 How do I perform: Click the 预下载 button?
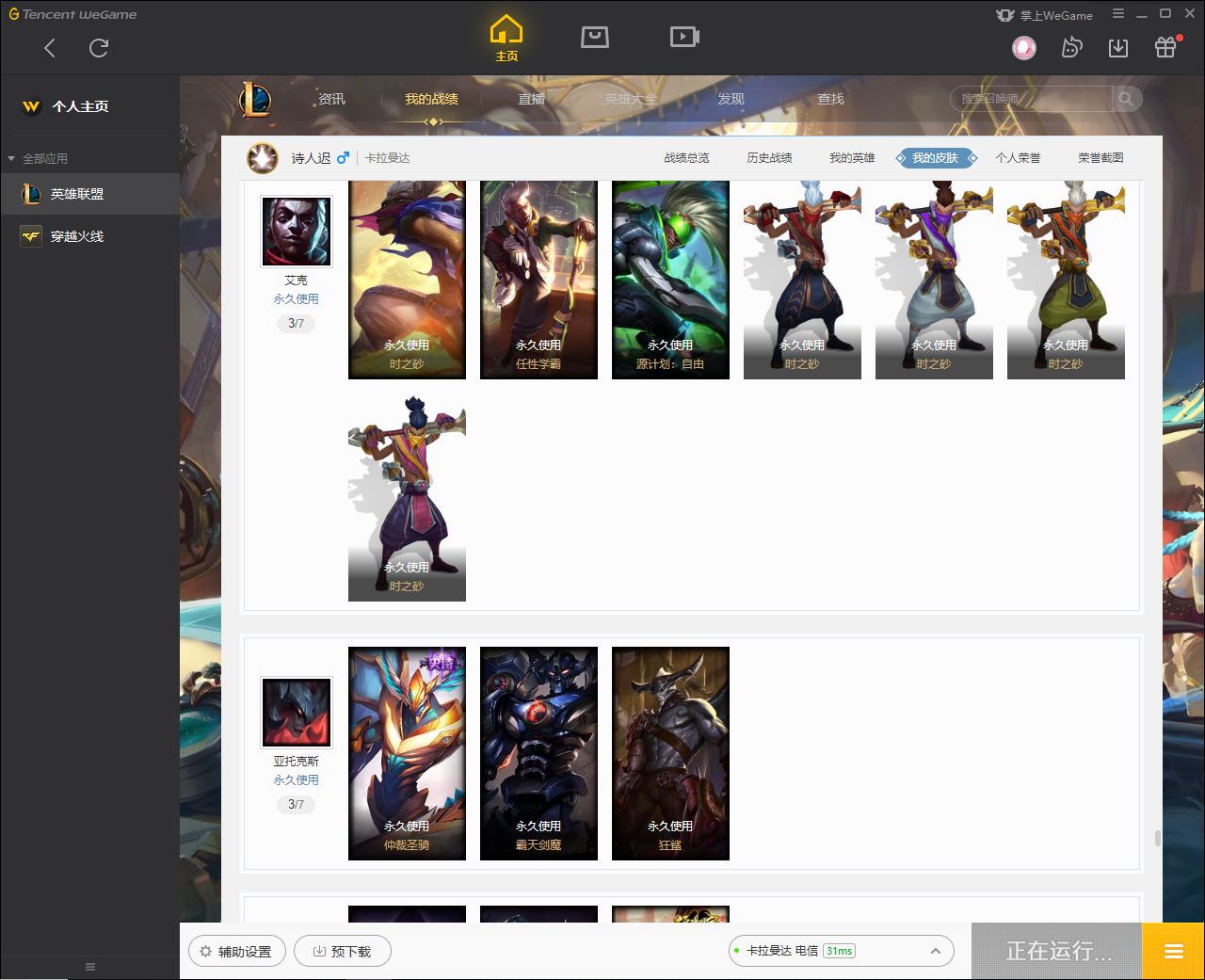(343, 952)
